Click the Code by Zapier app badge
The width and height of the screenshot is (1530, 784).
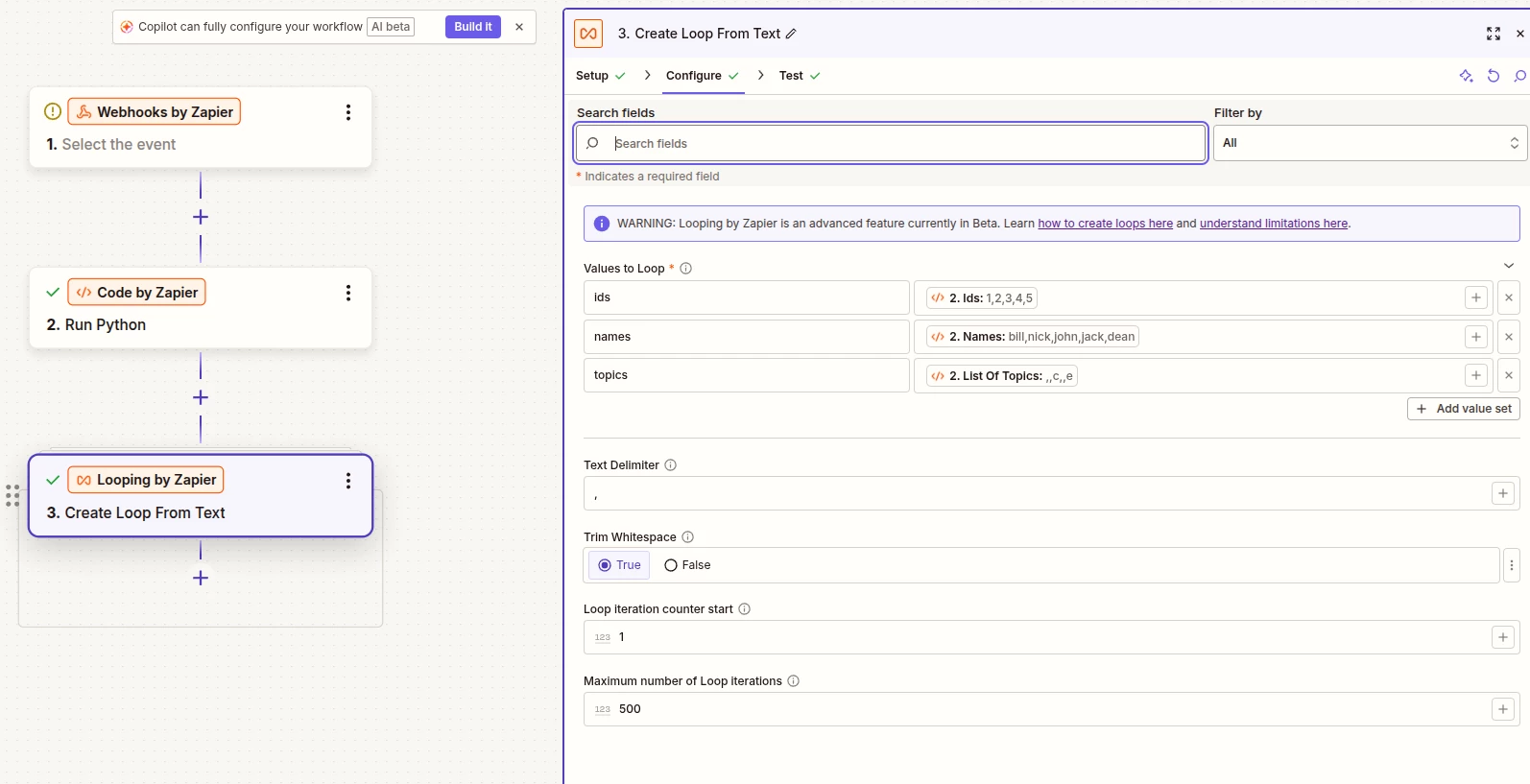pos(136,293)
